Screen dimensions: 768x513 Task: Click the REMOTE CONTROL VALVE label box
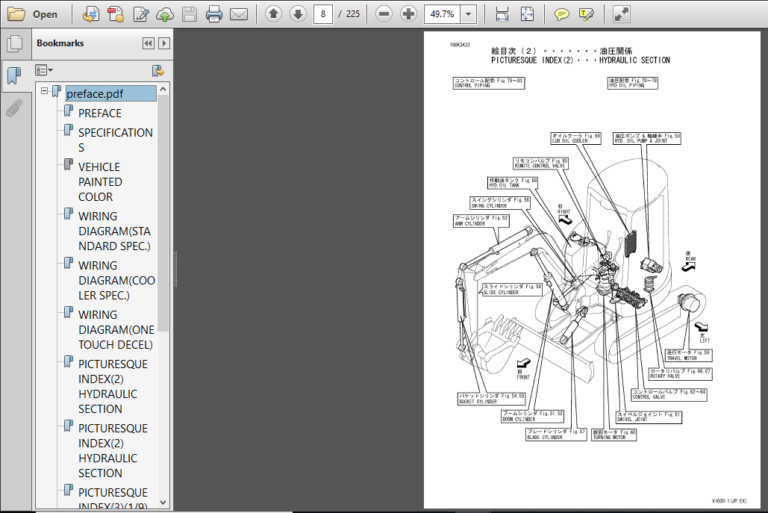point(541,163)
